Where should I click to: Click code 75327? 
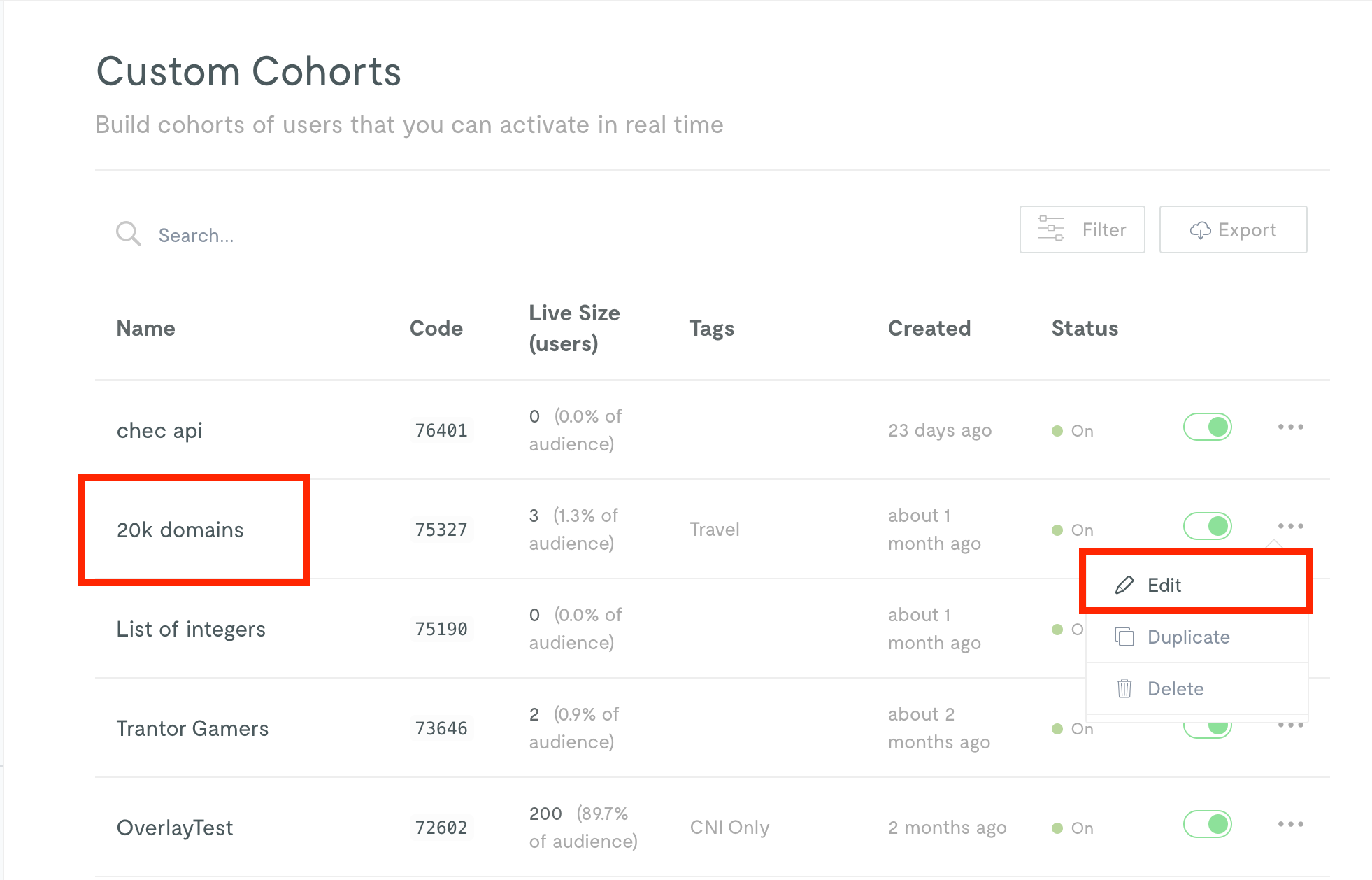[x=441, y=530]
